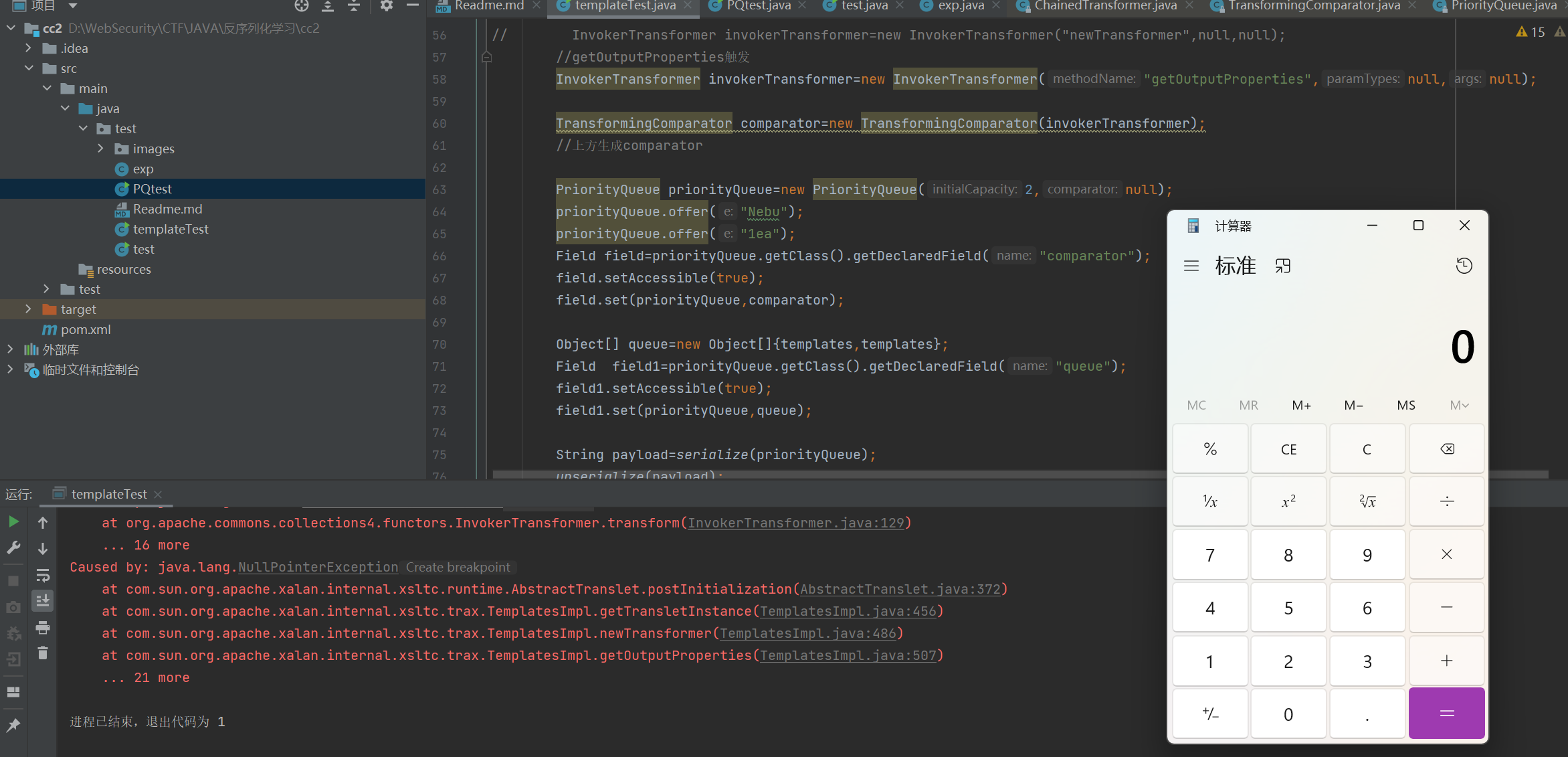Toggle scroll to end in console
1568x757 pixels.
point(43,600)
